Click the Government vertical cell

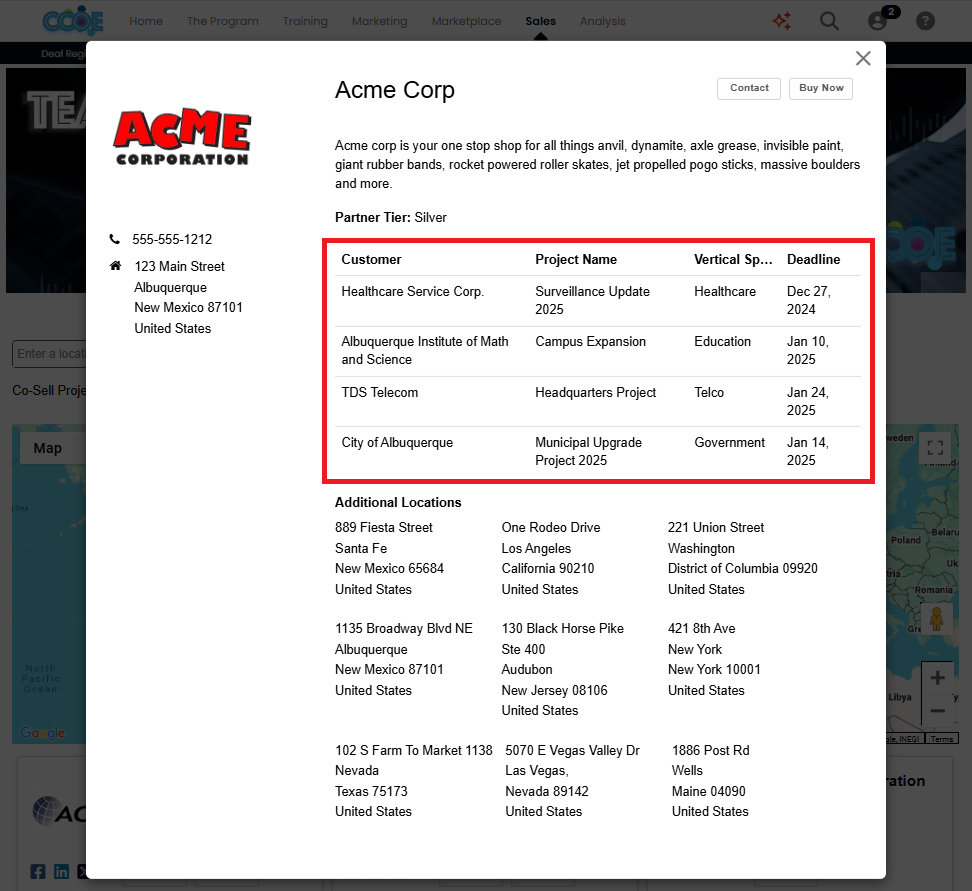point(729,442)
